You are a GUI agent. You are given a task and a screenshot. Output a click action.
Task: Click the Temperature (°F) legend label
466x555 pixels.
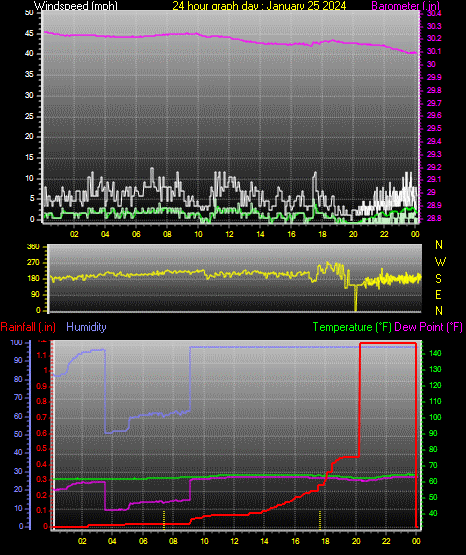[x=352, y=327]
